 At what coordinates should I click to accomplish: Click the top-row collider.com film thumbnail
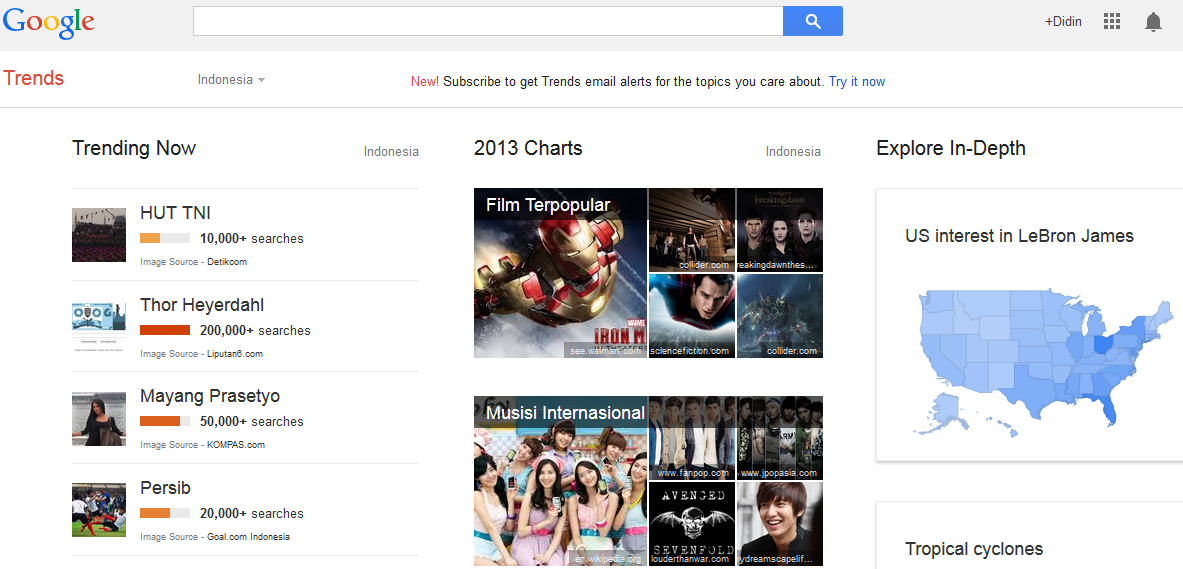click(692, 229)
